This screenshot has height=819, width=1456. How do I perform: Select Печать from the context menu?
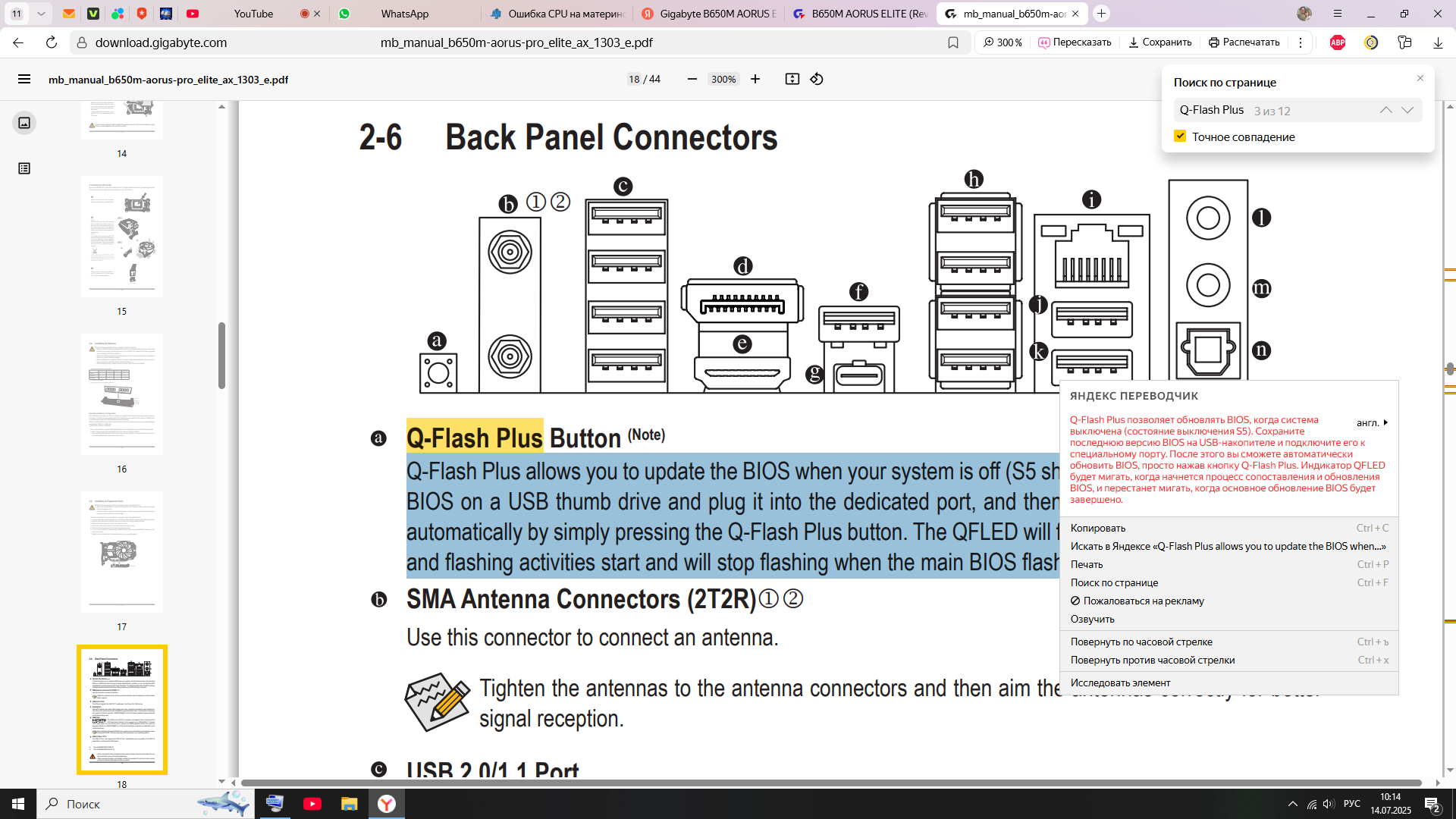[x=1229, y=564]
